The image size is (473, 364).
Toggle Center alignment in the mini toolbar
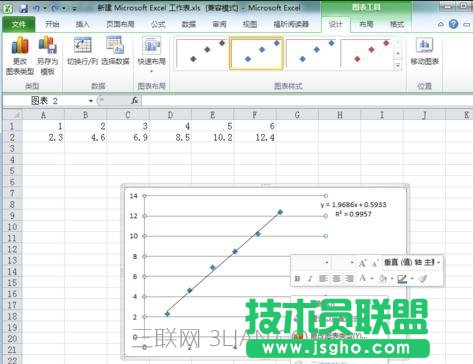click(x=336, y=278)
